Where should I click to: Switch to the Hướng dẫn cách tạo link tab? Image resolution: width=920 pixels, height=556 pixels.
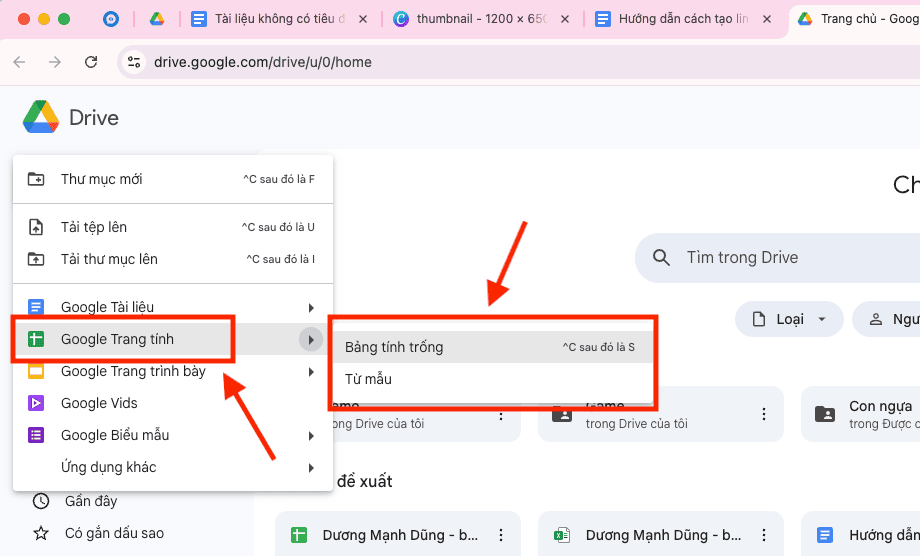[684, 19]
